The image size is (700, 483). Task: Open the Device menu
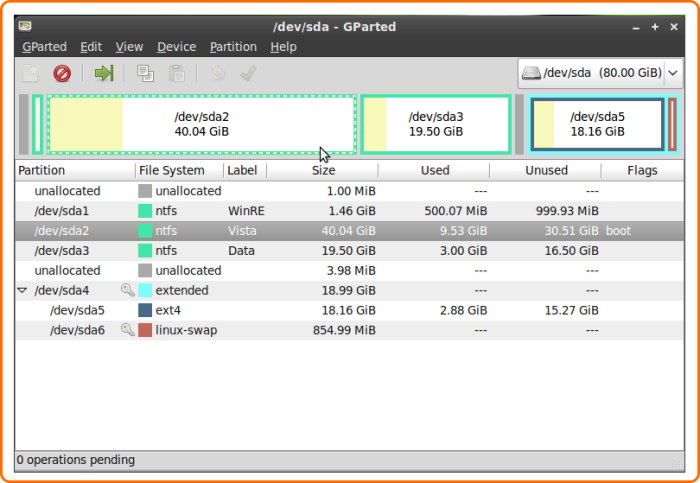pyautogui.click(x=176, y=47)
